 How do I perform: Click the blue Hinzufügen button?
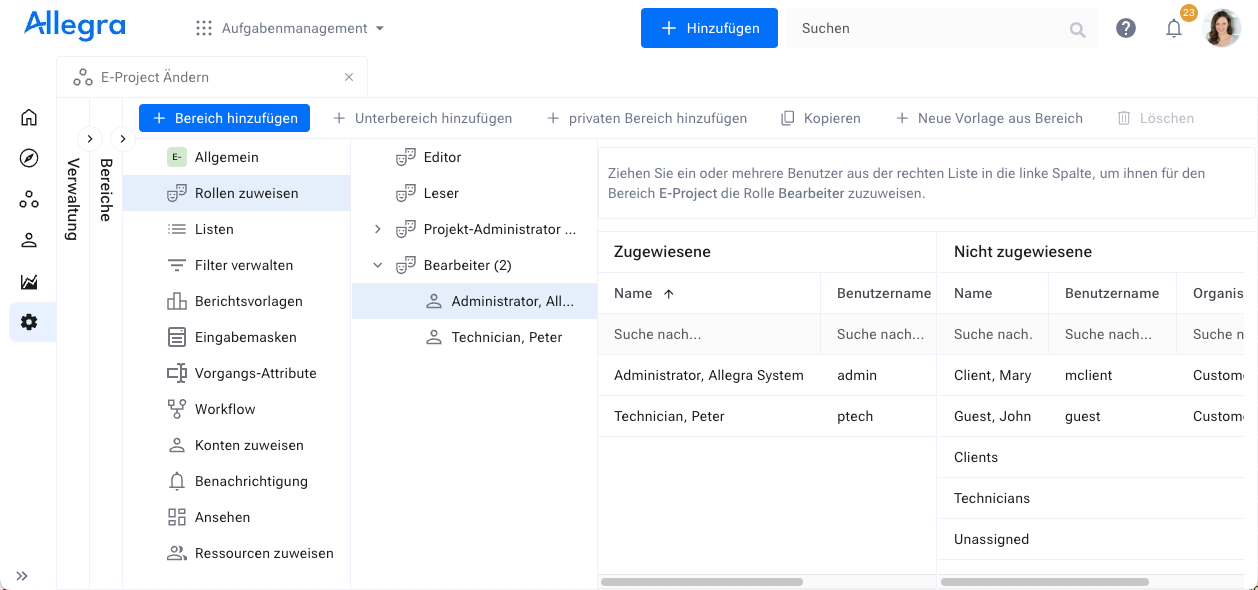tap(709, 29)
